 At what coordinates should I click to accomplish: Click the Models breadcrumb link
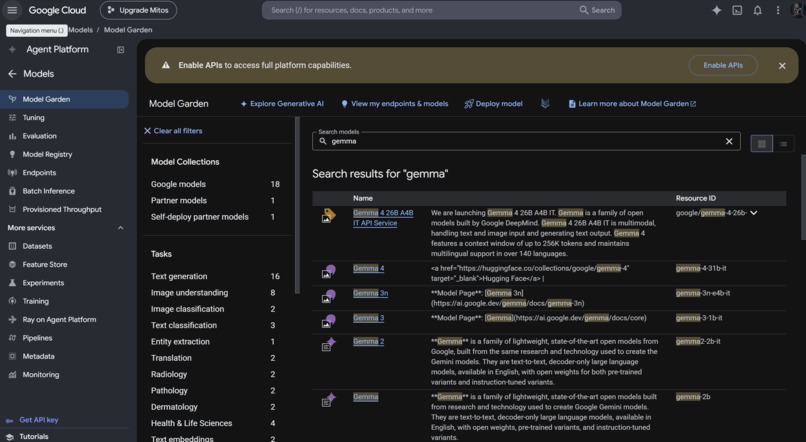(81, 30)
